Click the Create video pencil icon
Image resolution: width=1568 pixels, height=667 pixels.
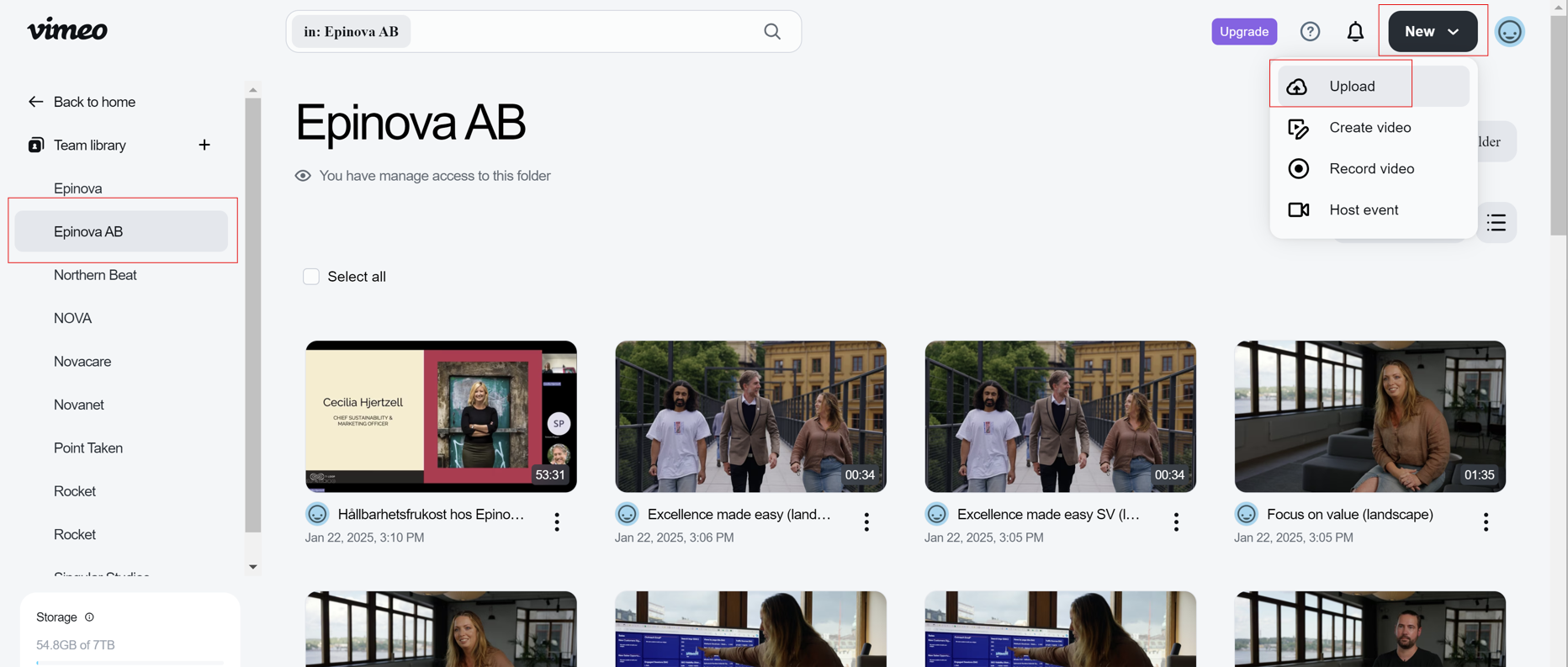pos(1298,128)
